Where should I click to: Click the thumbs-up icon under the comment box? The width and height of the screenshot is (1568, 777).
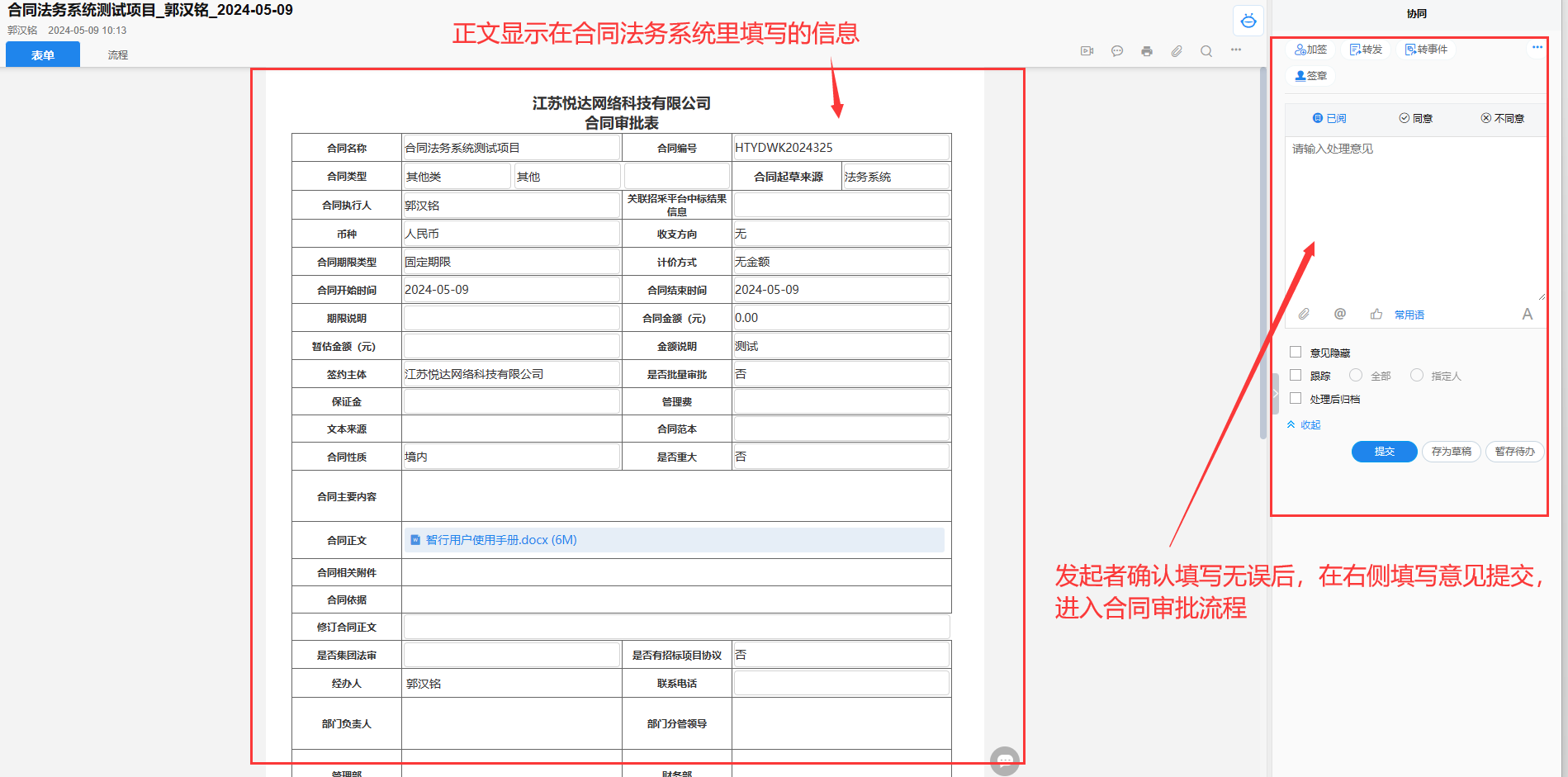1376,314
